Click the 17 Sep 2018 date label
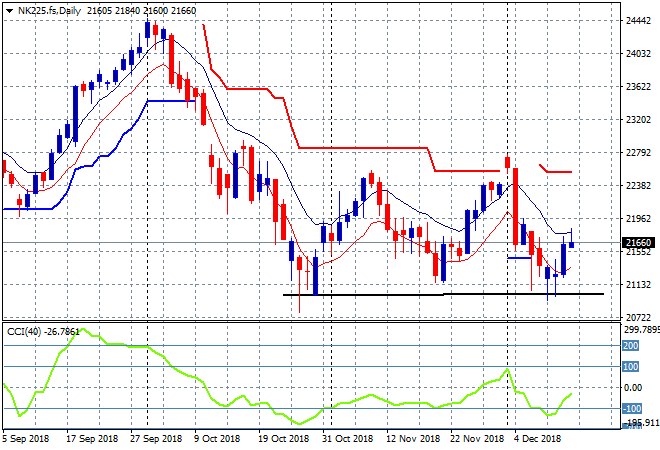Viewport: 660px width, 450px height. point(92,439)
